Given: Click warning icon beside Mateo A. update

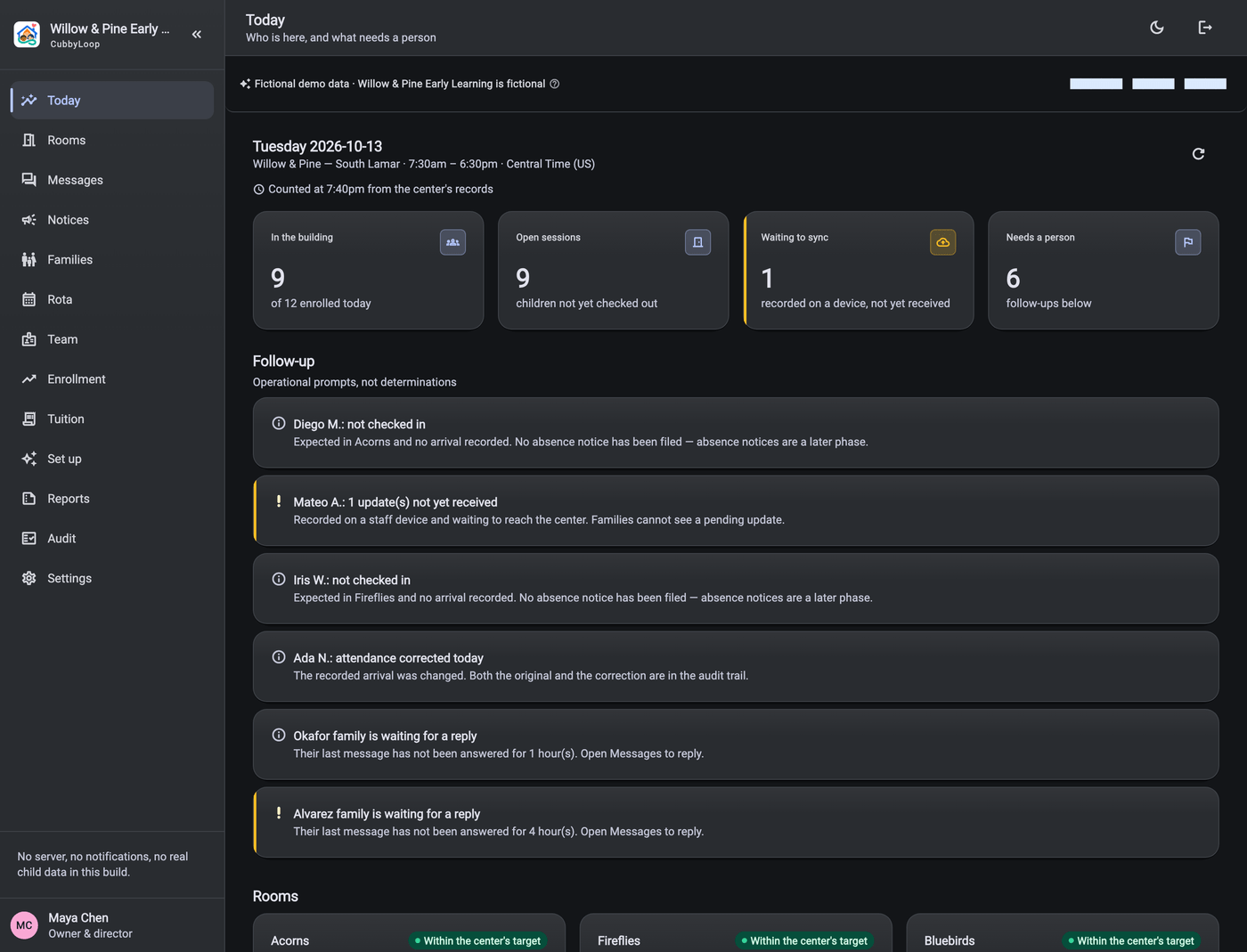Looking at the screenshot, I should [279, 501].
